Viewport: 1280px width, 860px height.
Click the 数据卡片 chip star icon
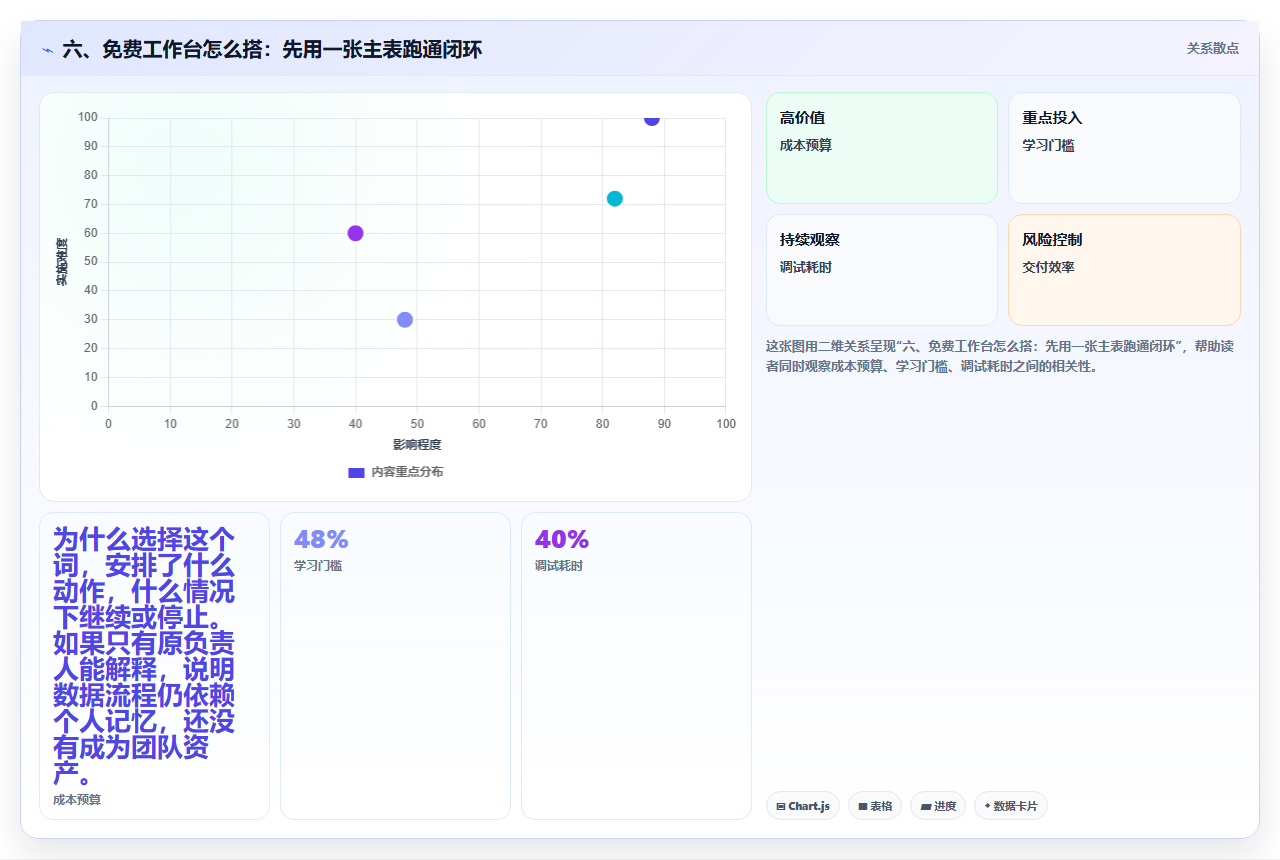(x=987, y=806)
